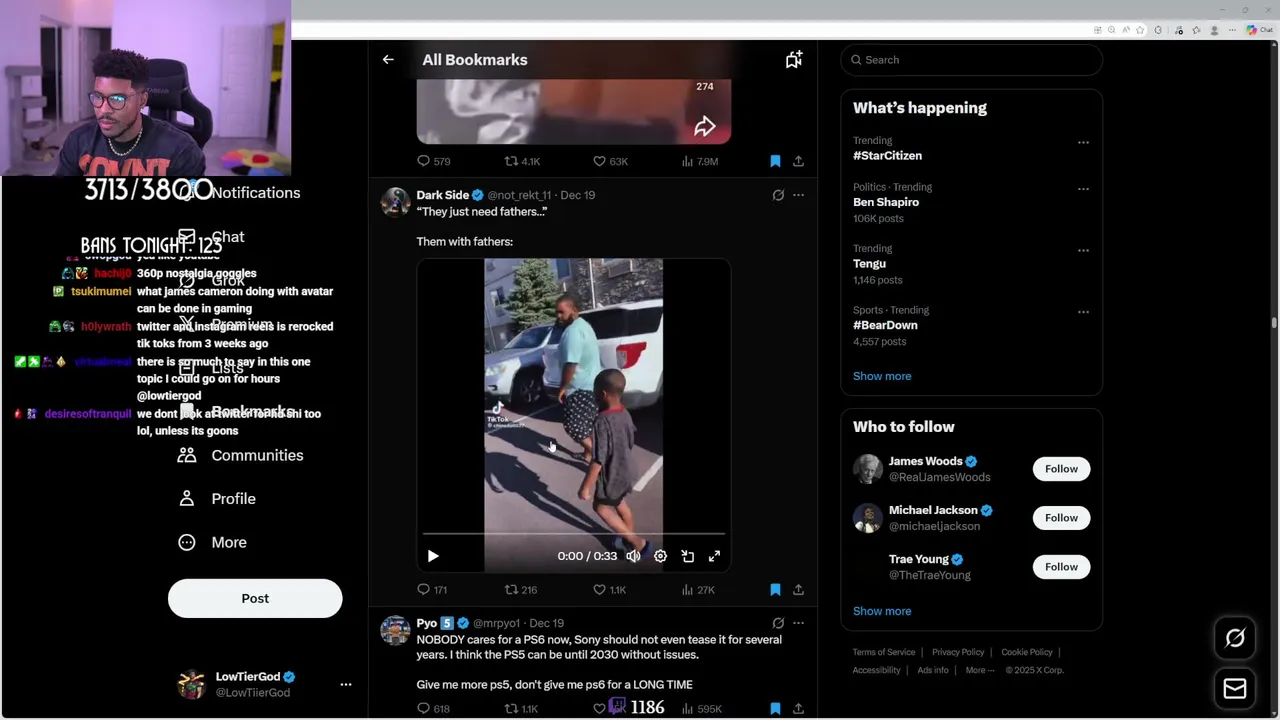Repost Dark Side post with 216 reposts

coord(521,590)
